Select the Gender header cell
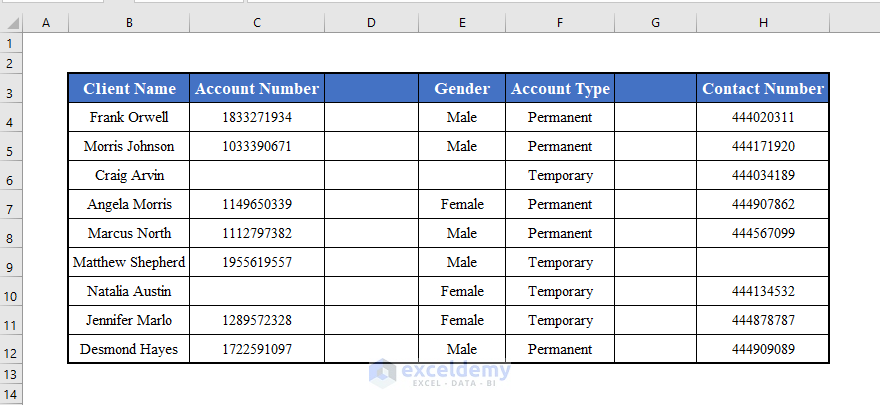This screenshot has height=405, width=880. pos(462,88)
